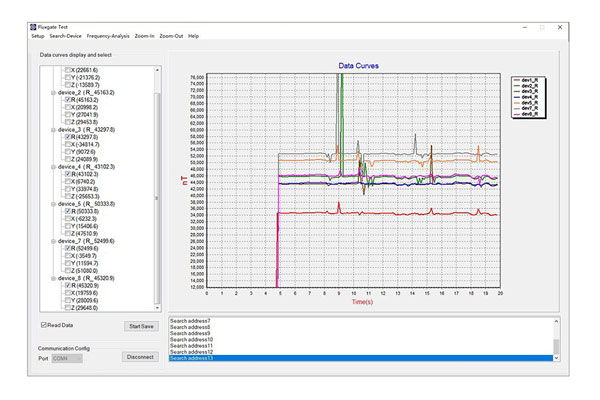The image size is (600, 400).
Task: Zoom out using the Zoom-Out menu
Action: point(171,36)
